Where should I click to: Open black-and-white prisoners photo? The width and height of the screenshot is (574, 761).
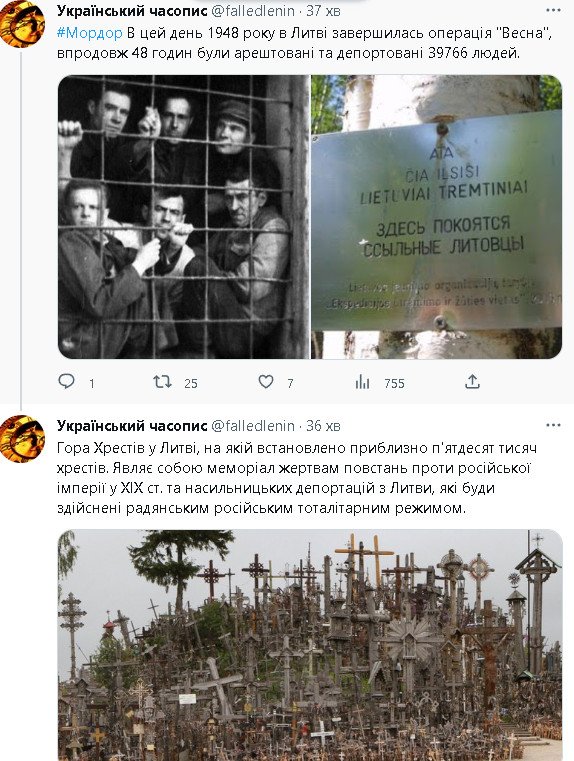coord(183,216)
